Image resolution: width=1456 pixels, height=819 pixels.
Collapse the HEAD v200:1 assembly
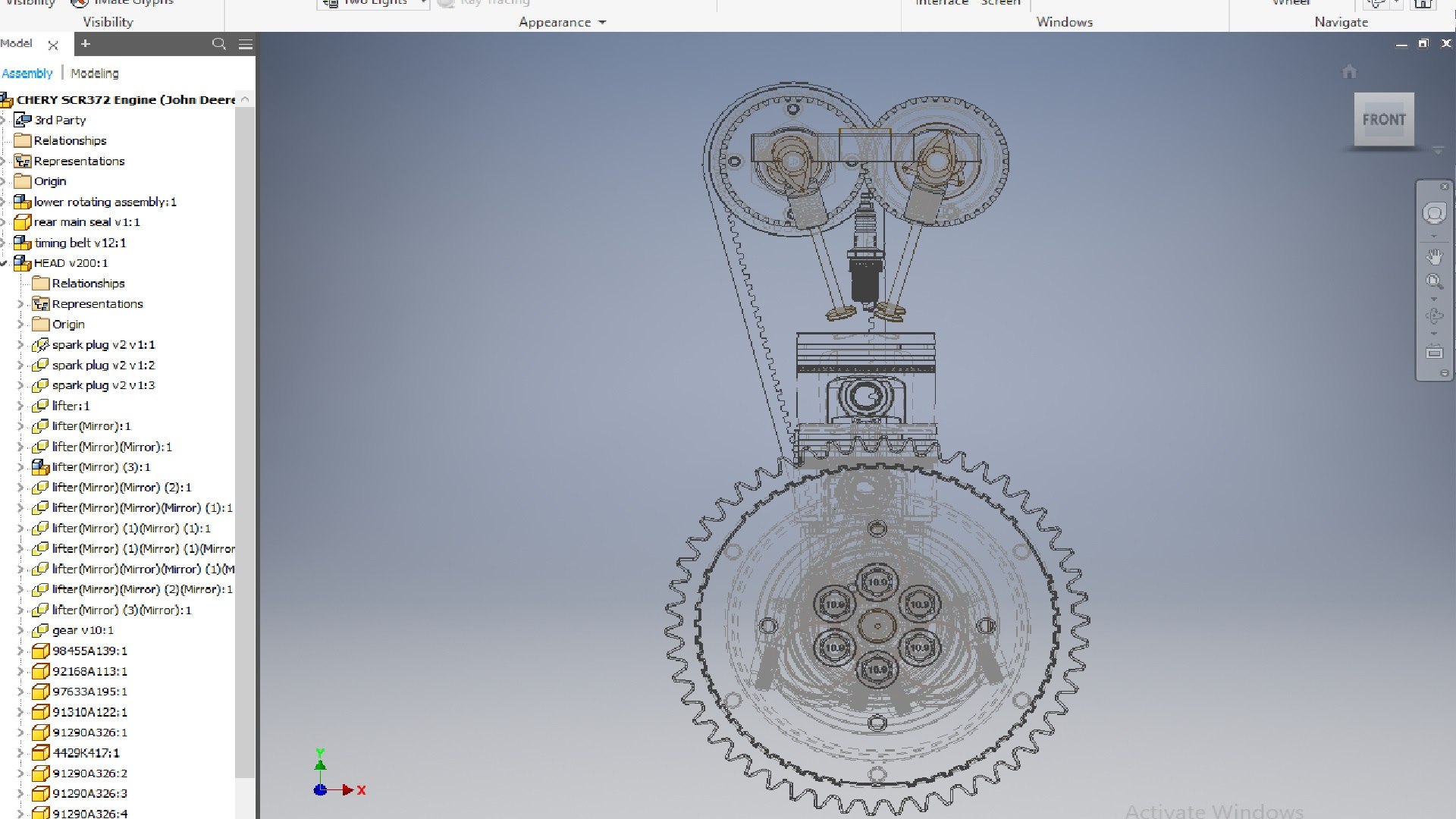4,263
